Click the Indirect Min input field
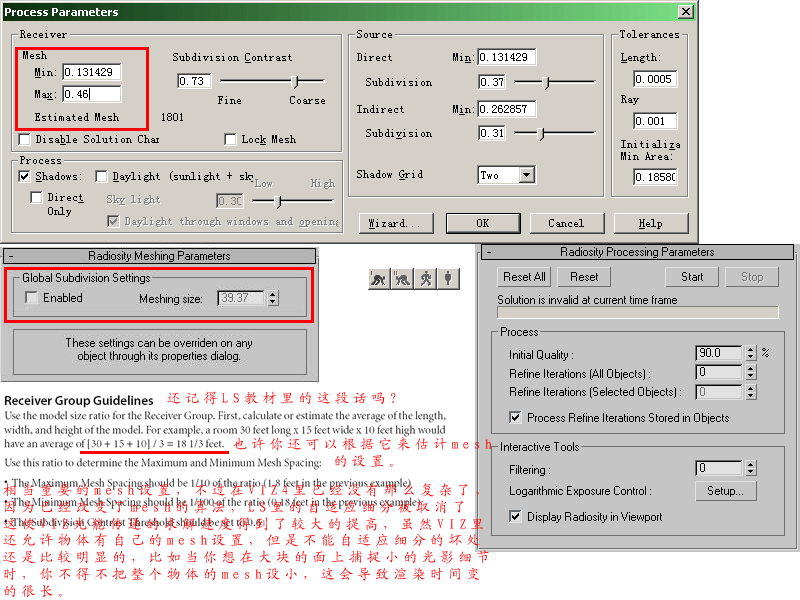Screen dimensions: 800x600 tap(507, 109)
